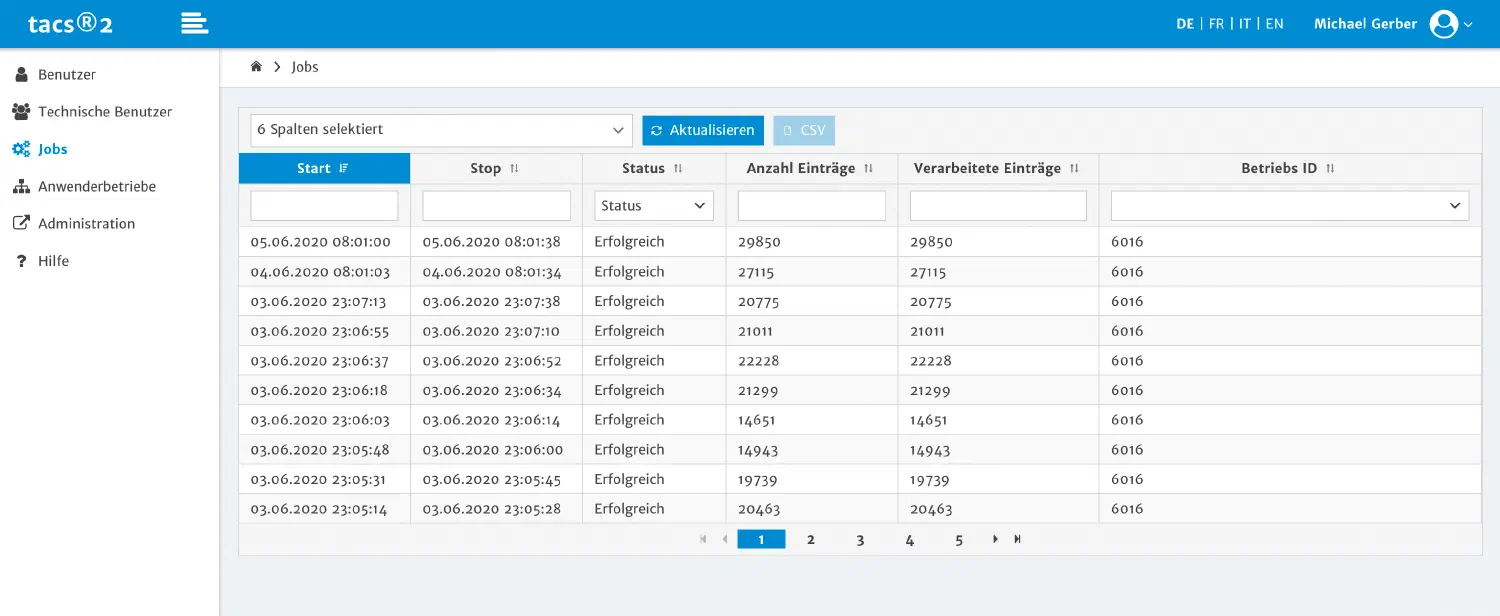Viewport: 1500px width, 616px height.
Task: Toggle sorting on the Stop column
Action: tap(515, 168)
